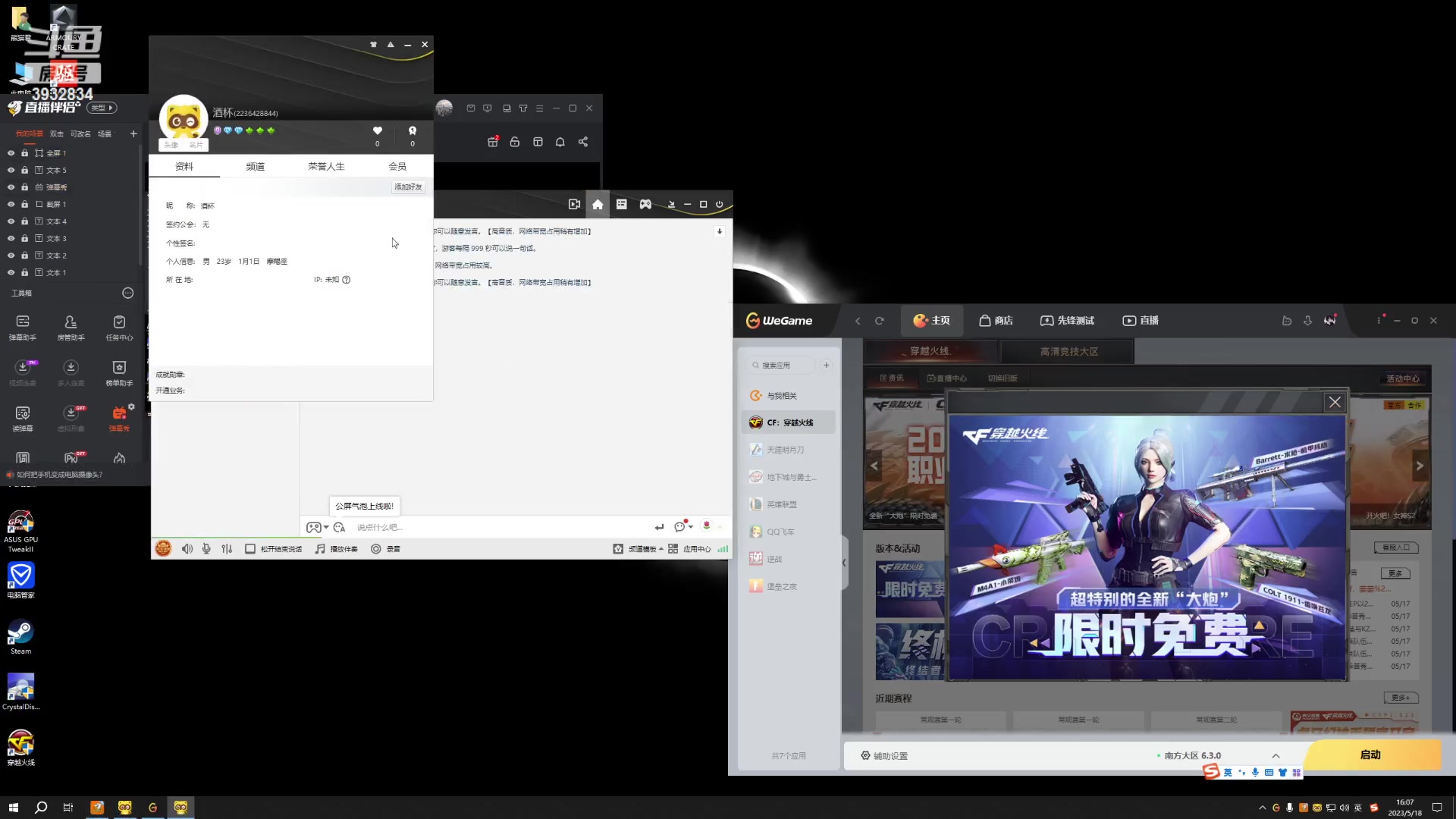Toggle visibility eye of 文本 5

coord(11,170)
